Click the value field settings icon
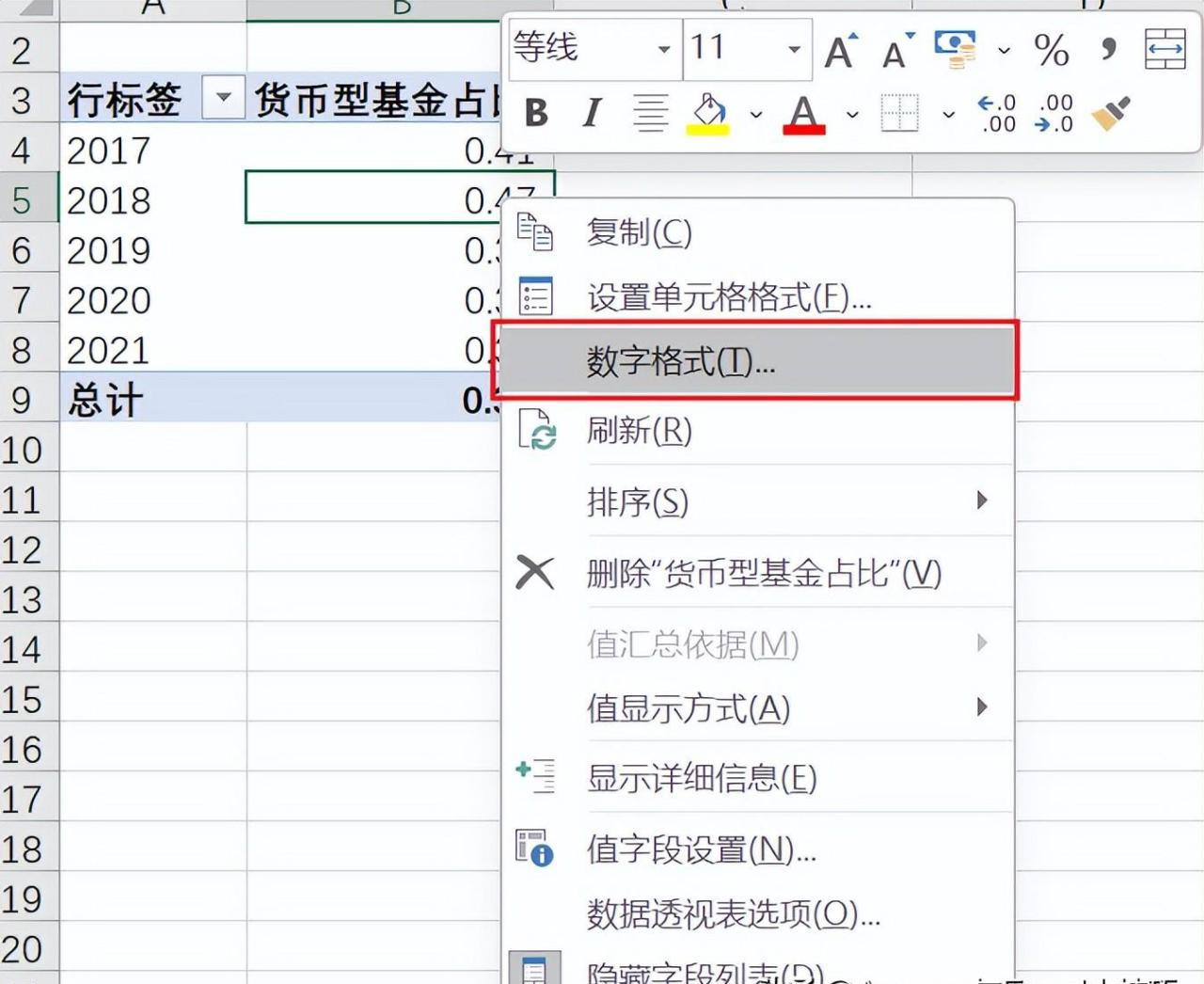The width and height of the screenshot is (1204, 984). (534, 848)
